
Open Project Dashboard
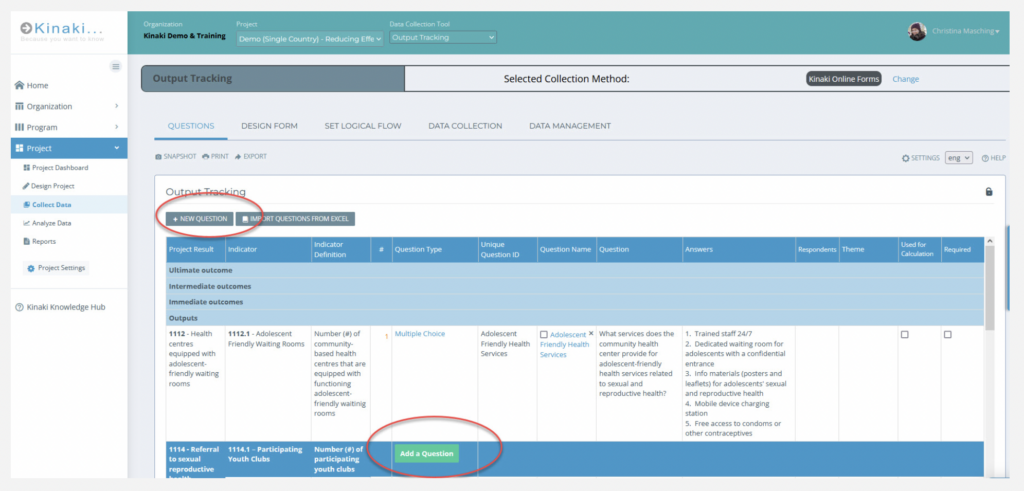56,168
